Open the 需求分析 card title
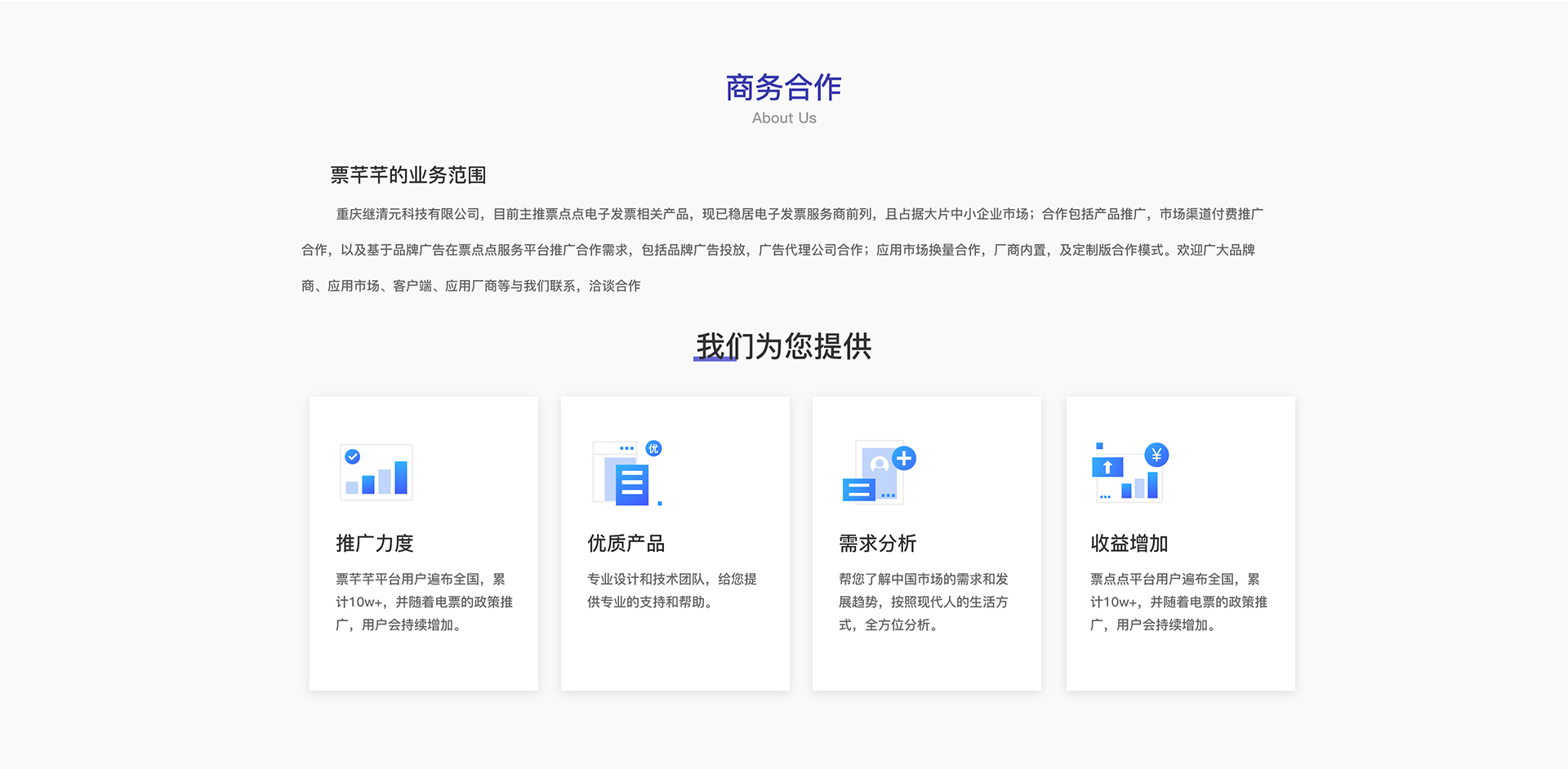The image size is (1568, 769). click(878, 544)
